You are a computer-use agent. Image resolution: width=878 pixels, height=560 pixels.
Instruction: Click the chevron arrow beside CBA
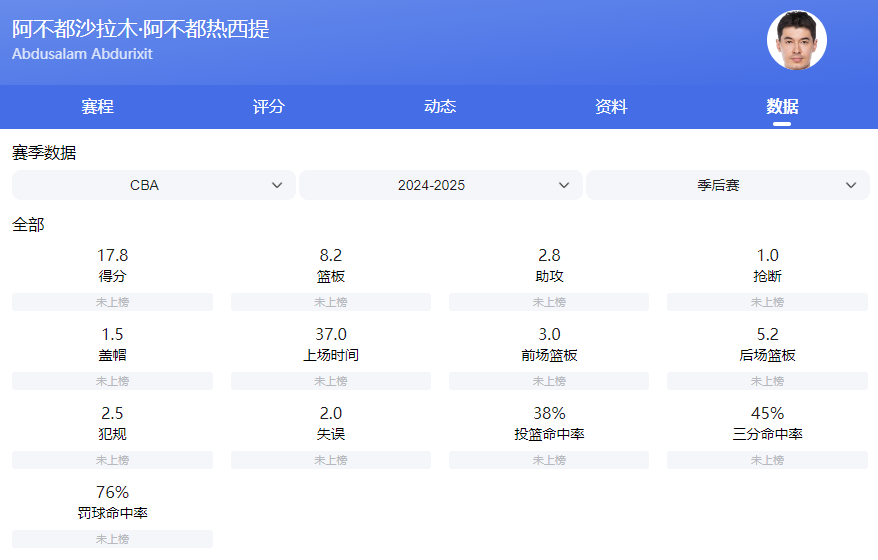click(277, 185)
